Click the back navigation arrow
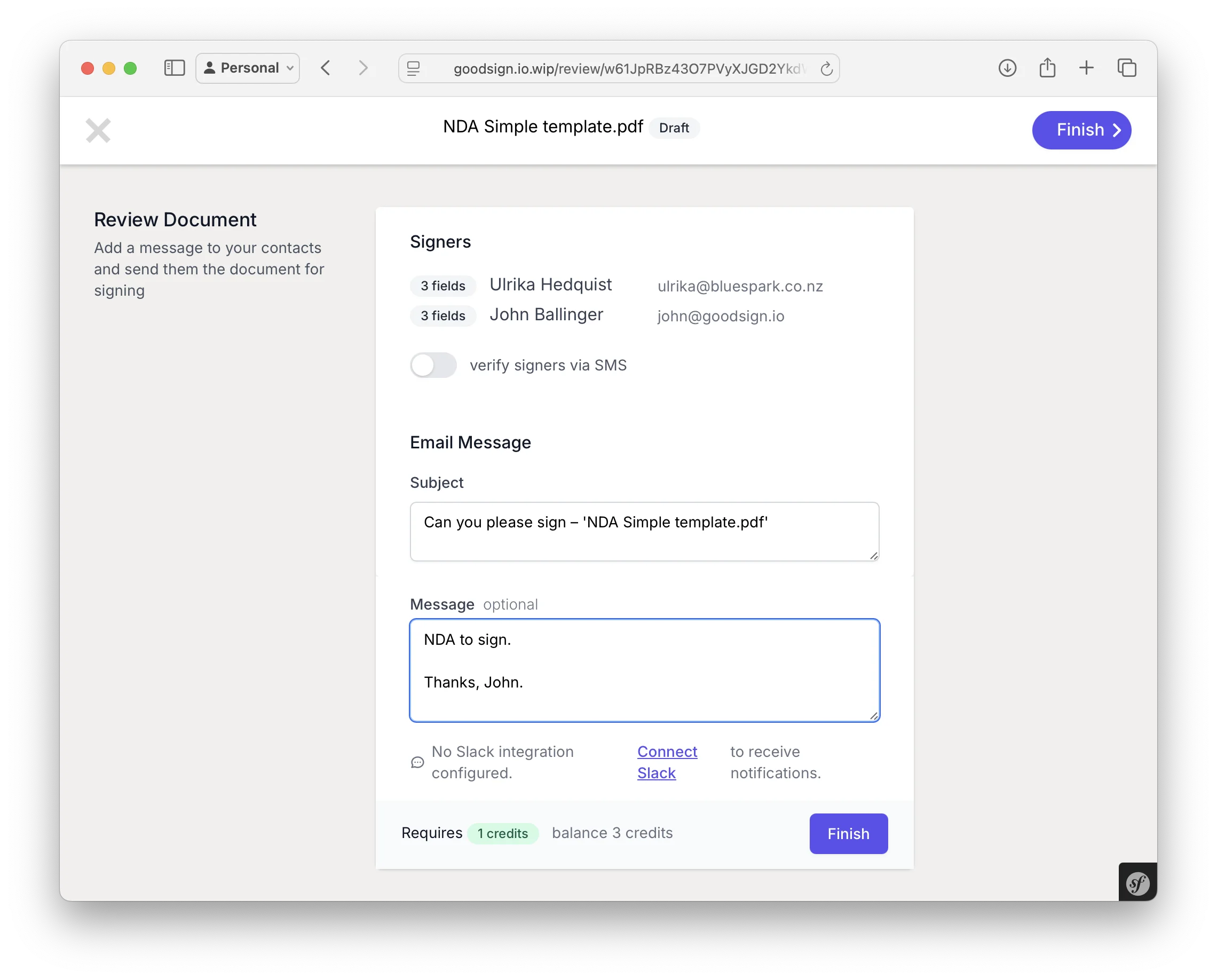This screenshot has height=980, width=1217. [326, 68]
